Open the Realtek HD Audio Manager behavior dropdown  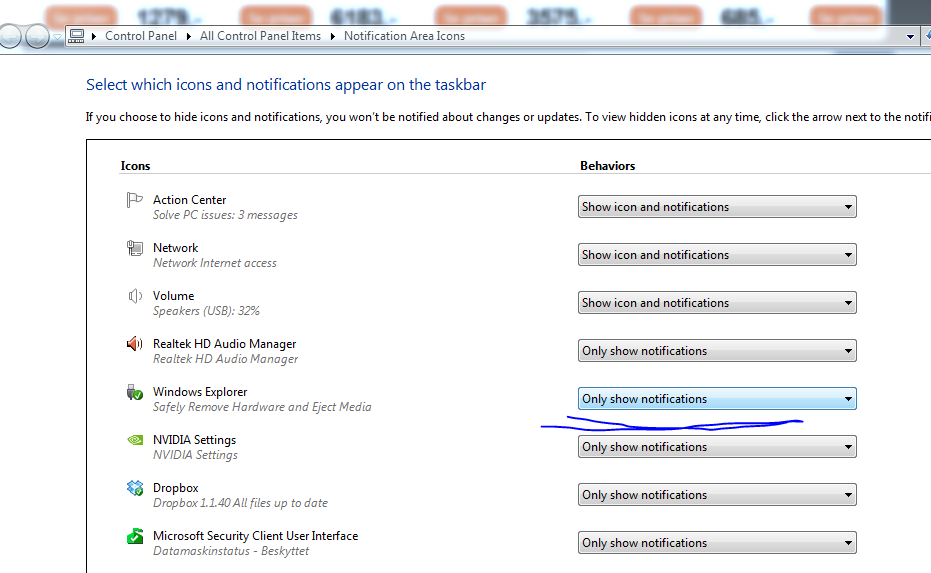pyautogui.click(x=717, y=351)
